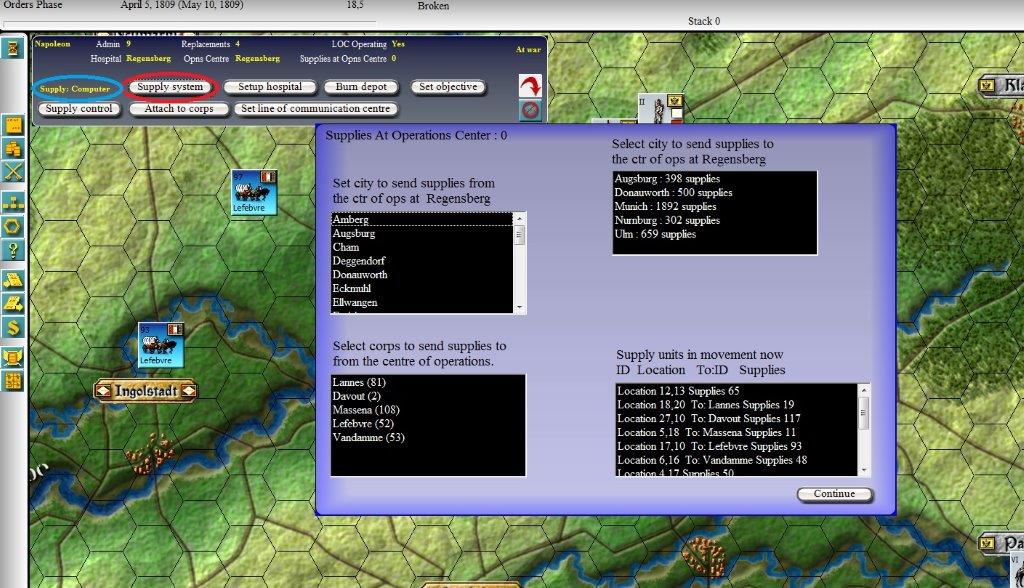Select the To: Davout Supplies 117 row
The image size is (1024, 588).
point(737,418)
